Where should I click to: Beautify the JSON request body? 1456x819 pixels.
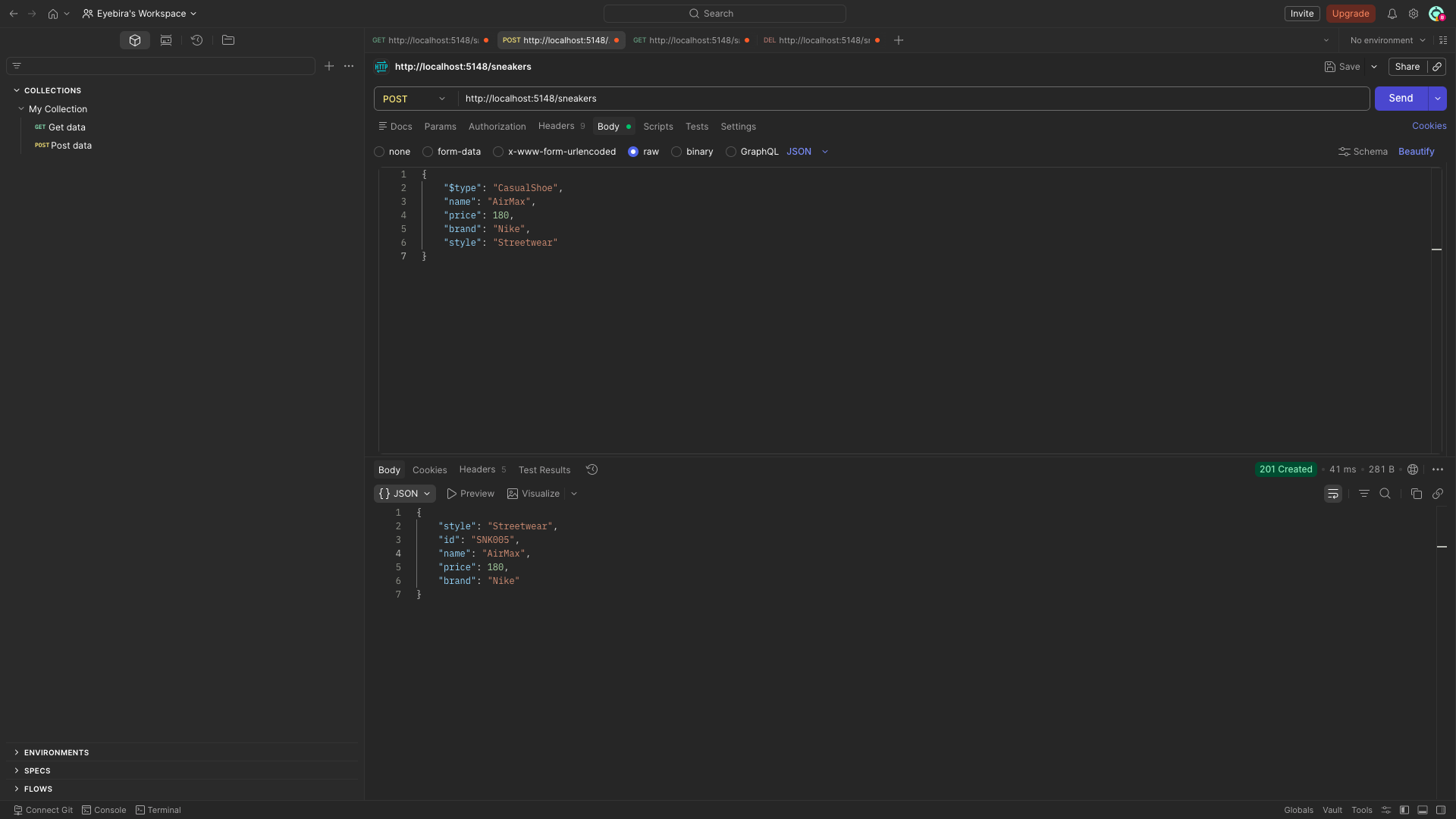click(x=1417, y=152)
